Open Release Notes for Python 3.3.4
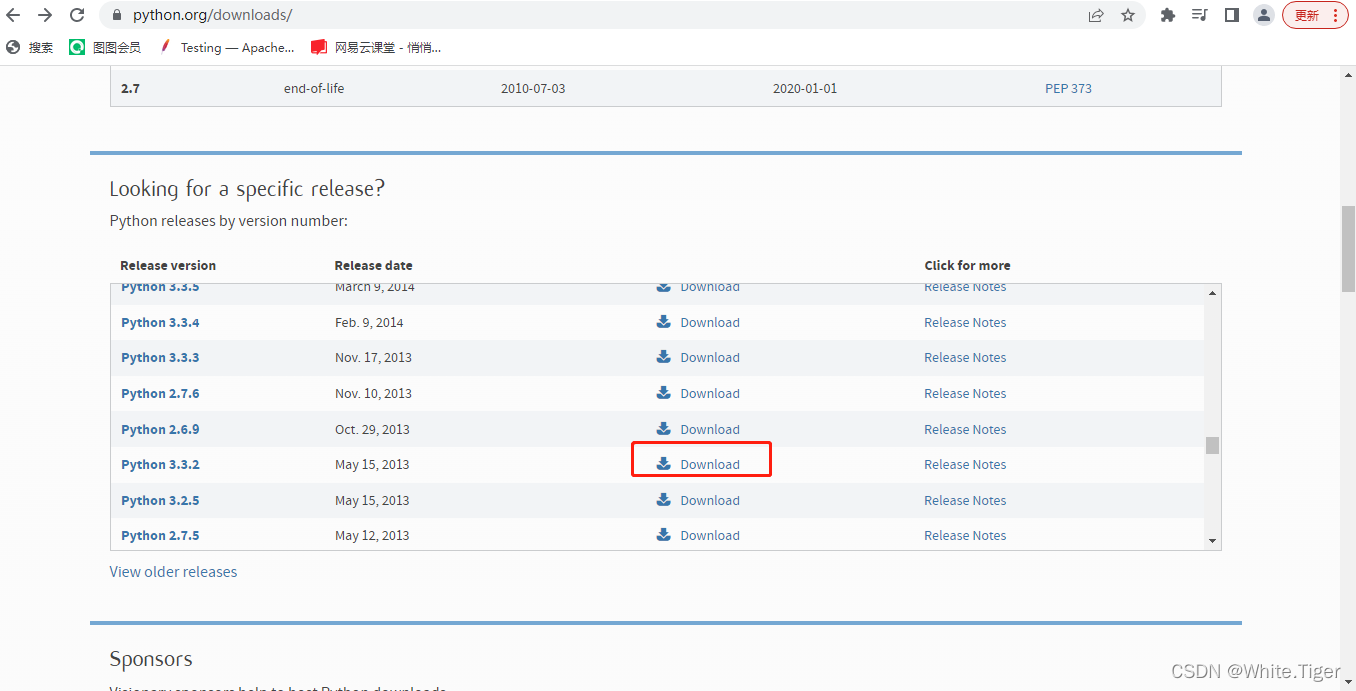Screen dimensions: 1356x691 click(965, 322)
